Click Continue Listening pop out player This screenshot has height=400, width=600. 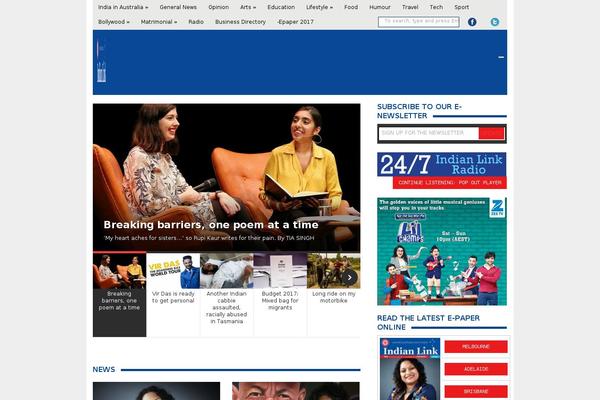(450, 183)
